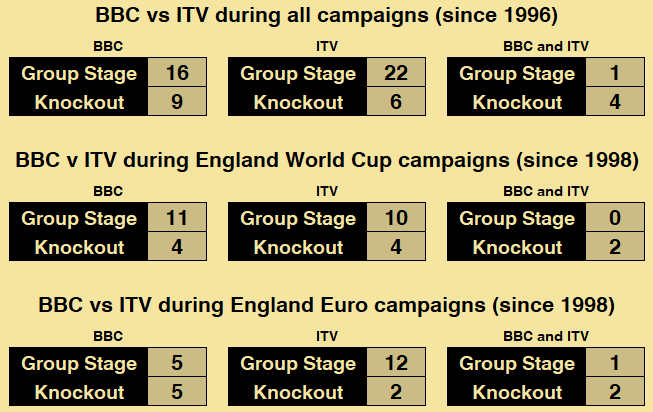The width and height of the screenshot is (653, 412).
Task: Click 'BBC and ITV' Knockout label in Euro table
Action: [517, 392]
